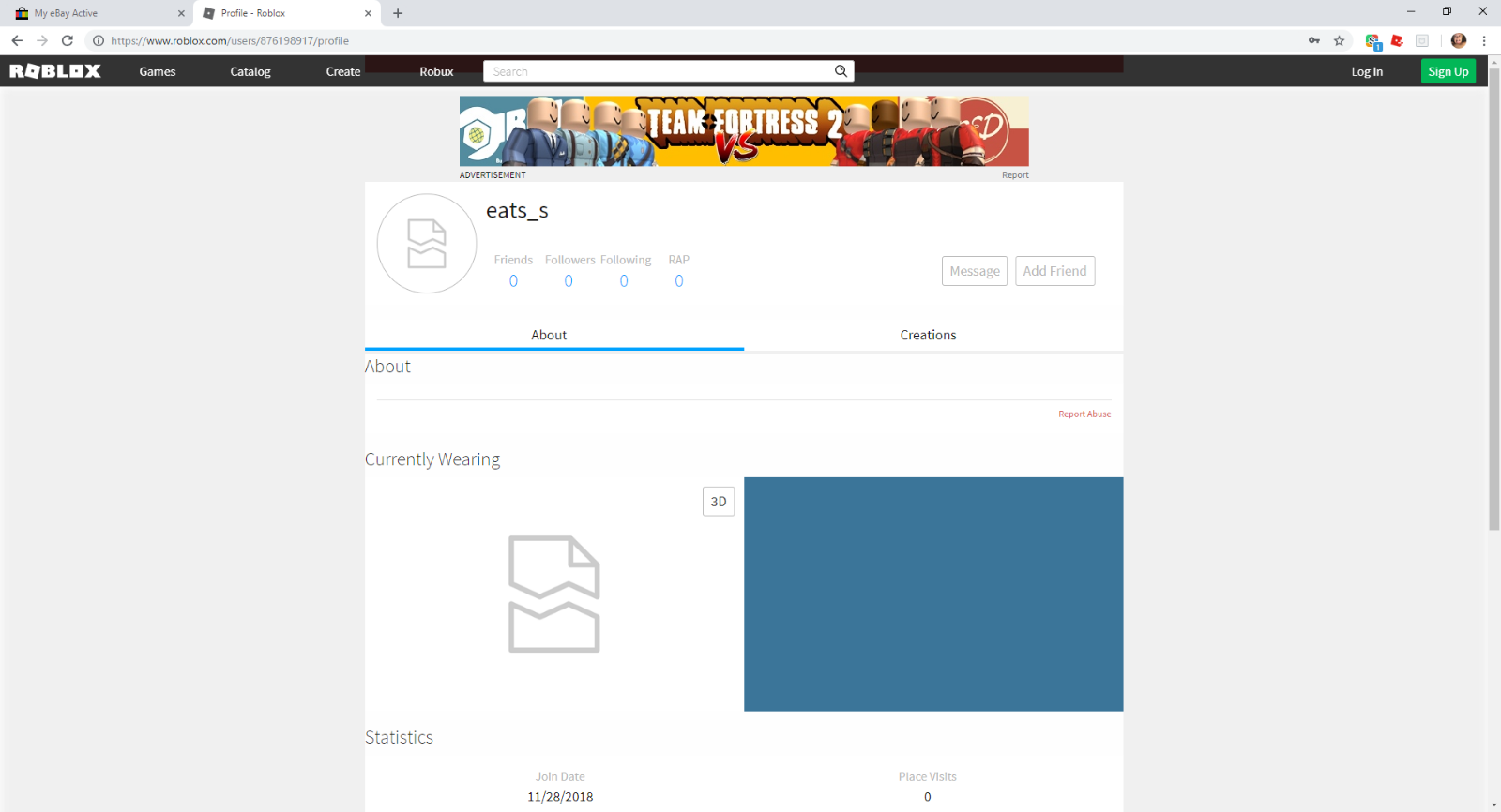
Task: Report the advertisement via Report link
Action: [1015, 175]
